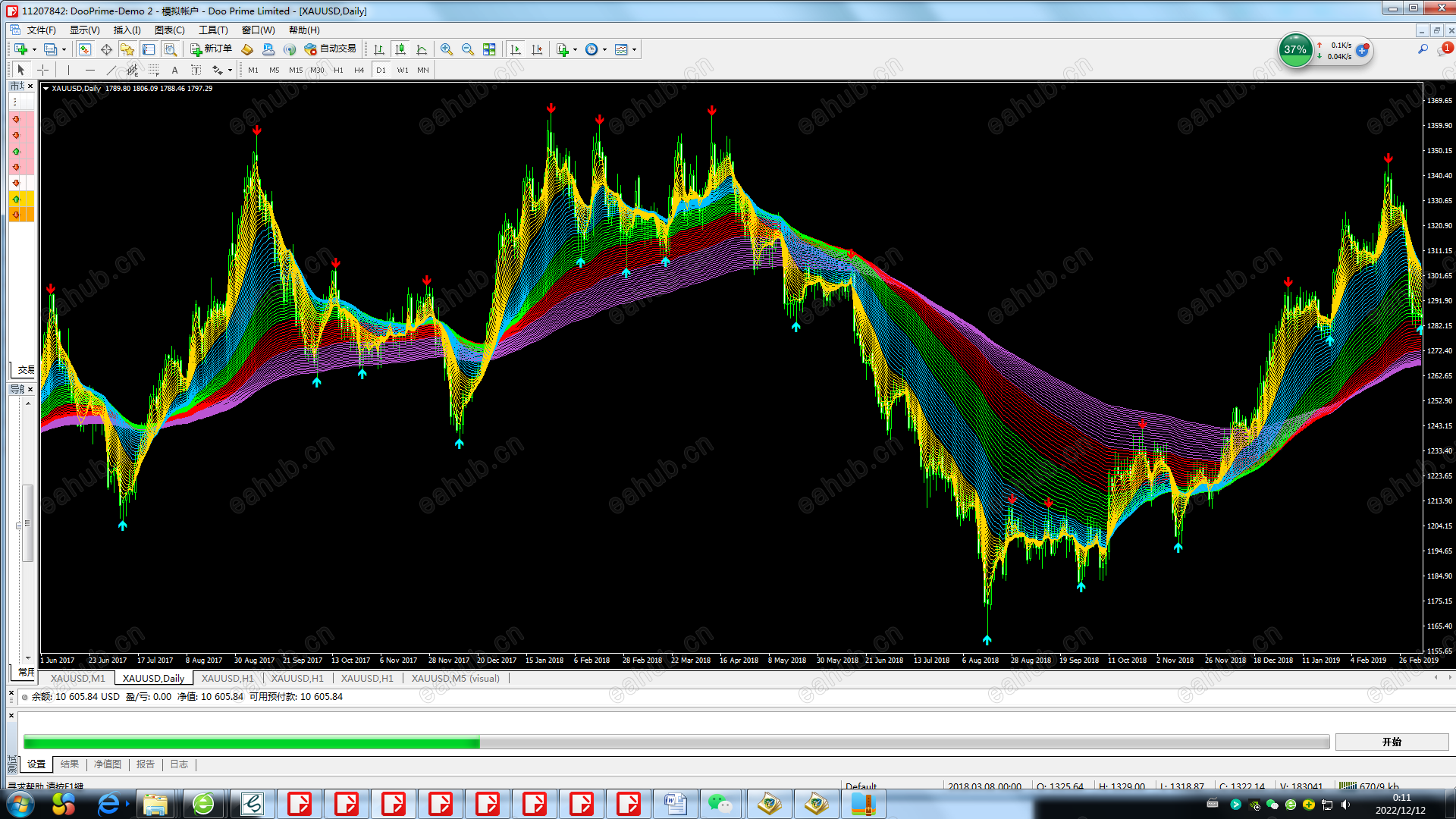Switch chart to candlestick display
This screenshot has height=819, width=1456.
coord(400,49)
